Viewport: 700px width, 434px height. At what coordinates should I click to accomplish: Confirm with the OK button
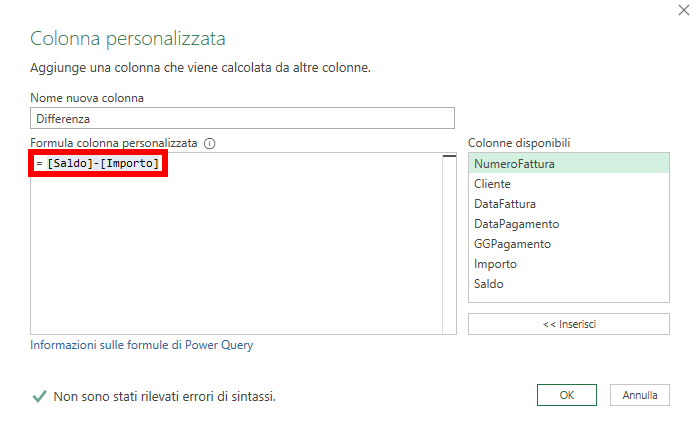click(x=567, y=395)
